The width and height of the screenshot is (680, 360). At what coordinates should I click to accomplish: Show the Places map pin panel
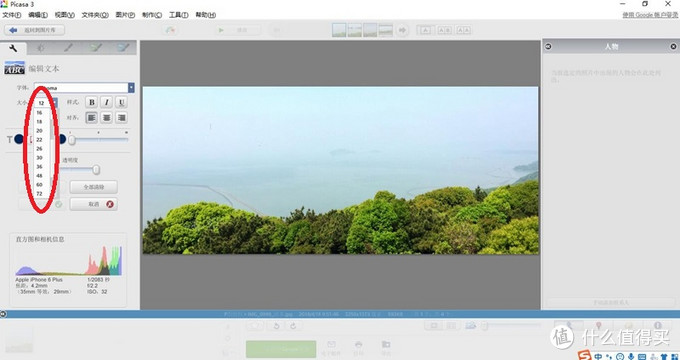598,325
